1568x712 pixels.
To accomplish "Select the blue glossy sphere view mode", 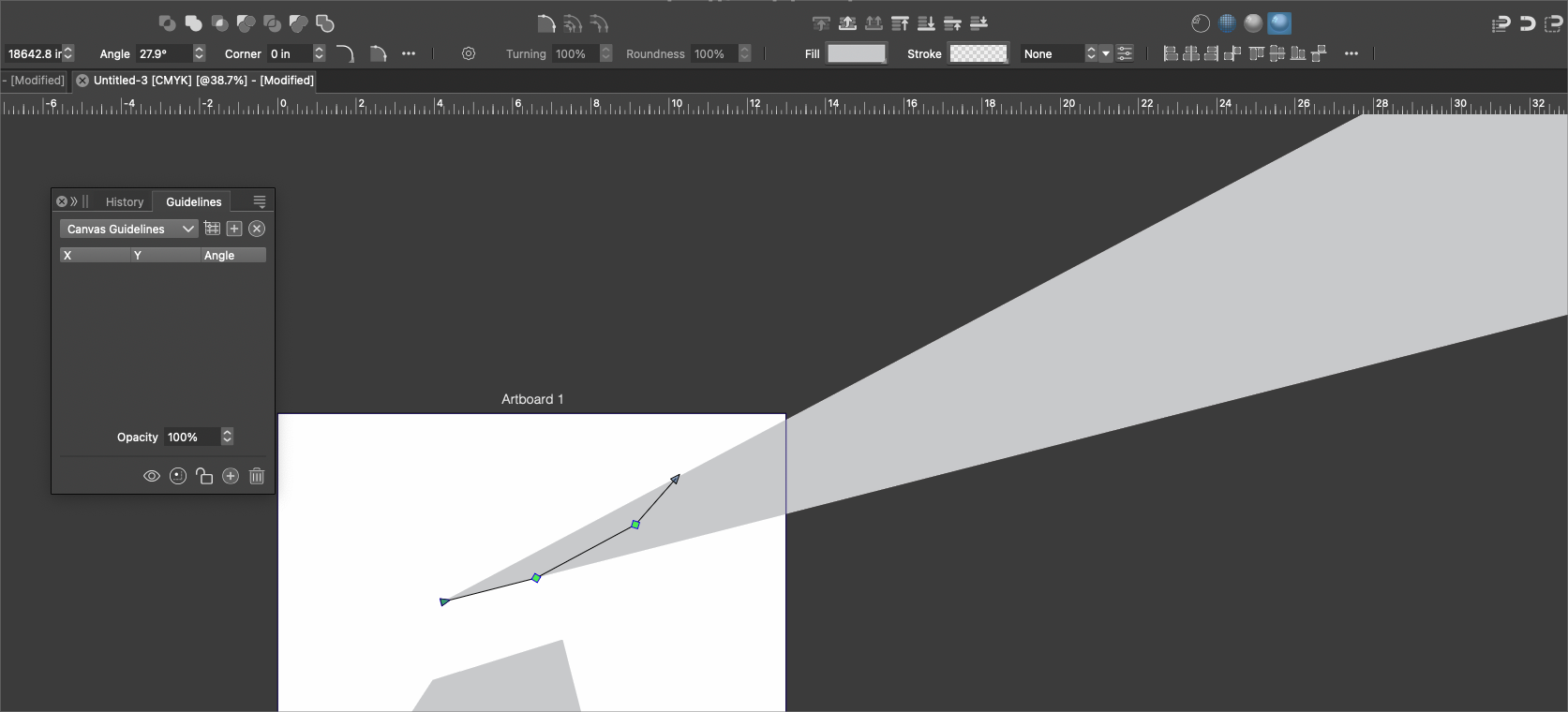I will [x=1279, y=23].
